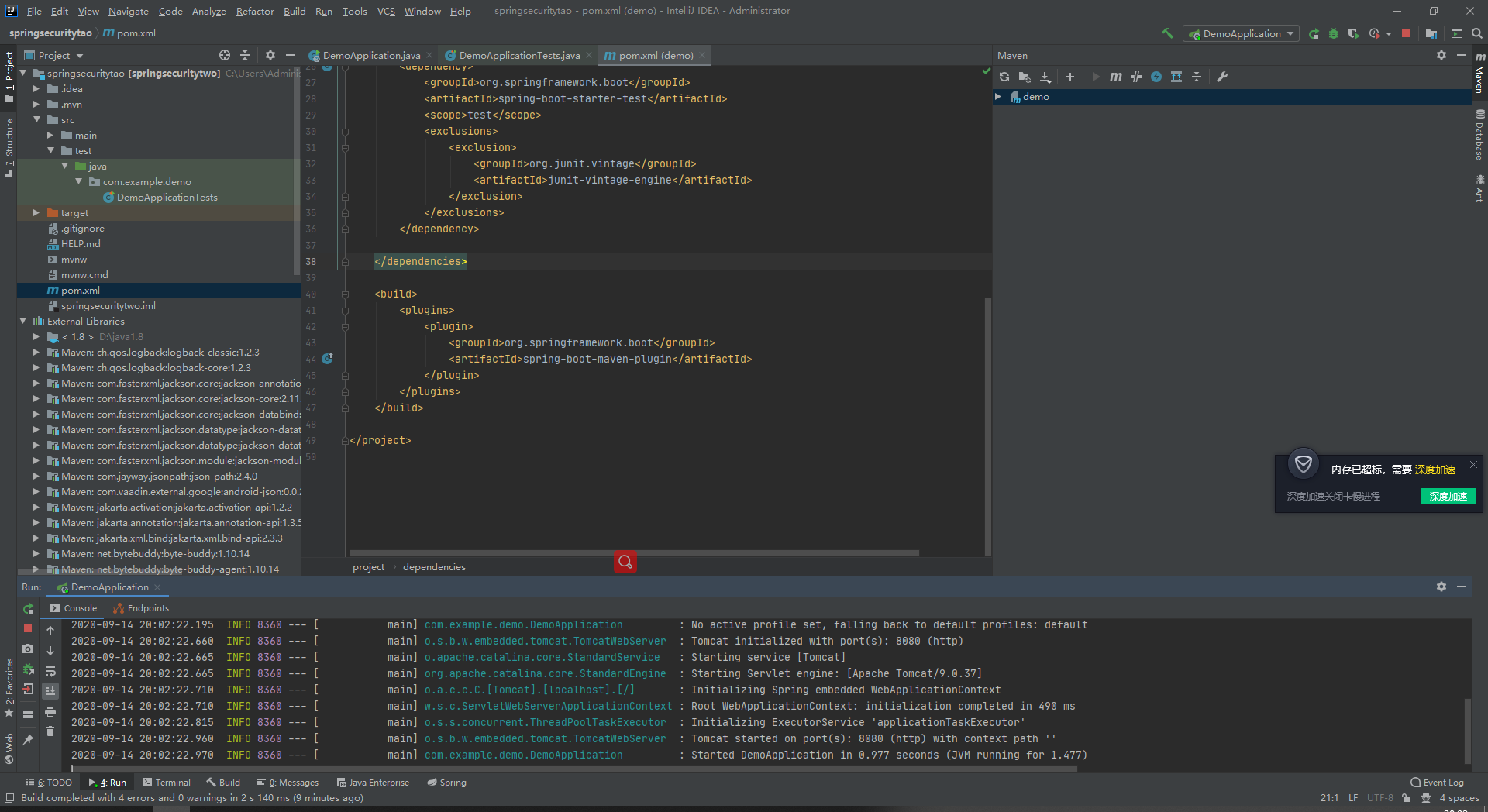Toggle soft-wrap in the console
This screenshot has height=812, width=1488.
click(x=50, y=671)
